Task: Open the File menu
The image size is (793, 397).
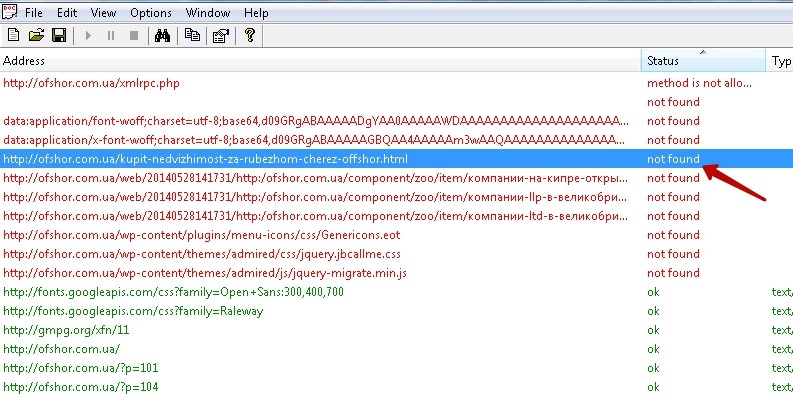Action: point(33,13)
